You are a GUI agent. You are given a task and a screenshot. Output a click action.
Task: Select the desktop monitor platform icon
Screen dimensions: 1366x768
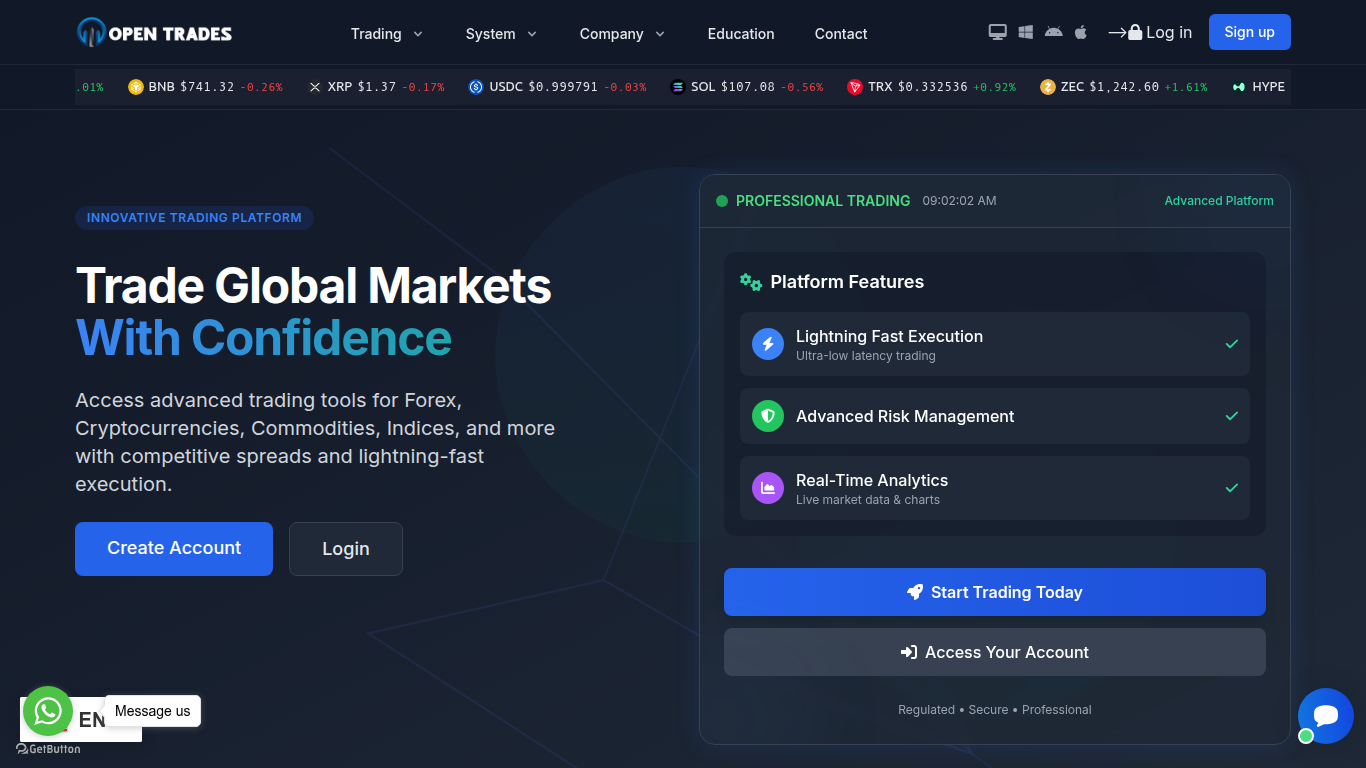point(997,32)
